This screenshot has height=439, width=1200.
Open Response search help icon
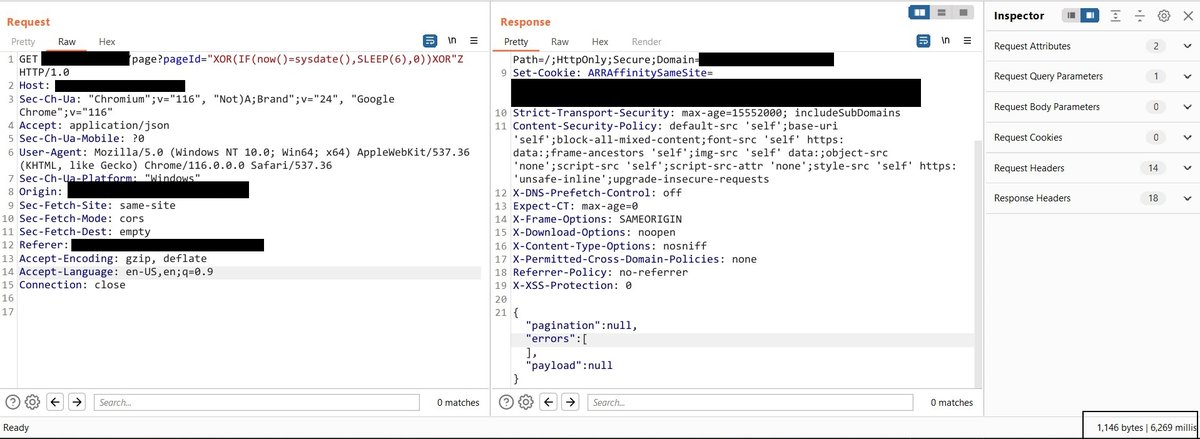[x=508, y=402]
